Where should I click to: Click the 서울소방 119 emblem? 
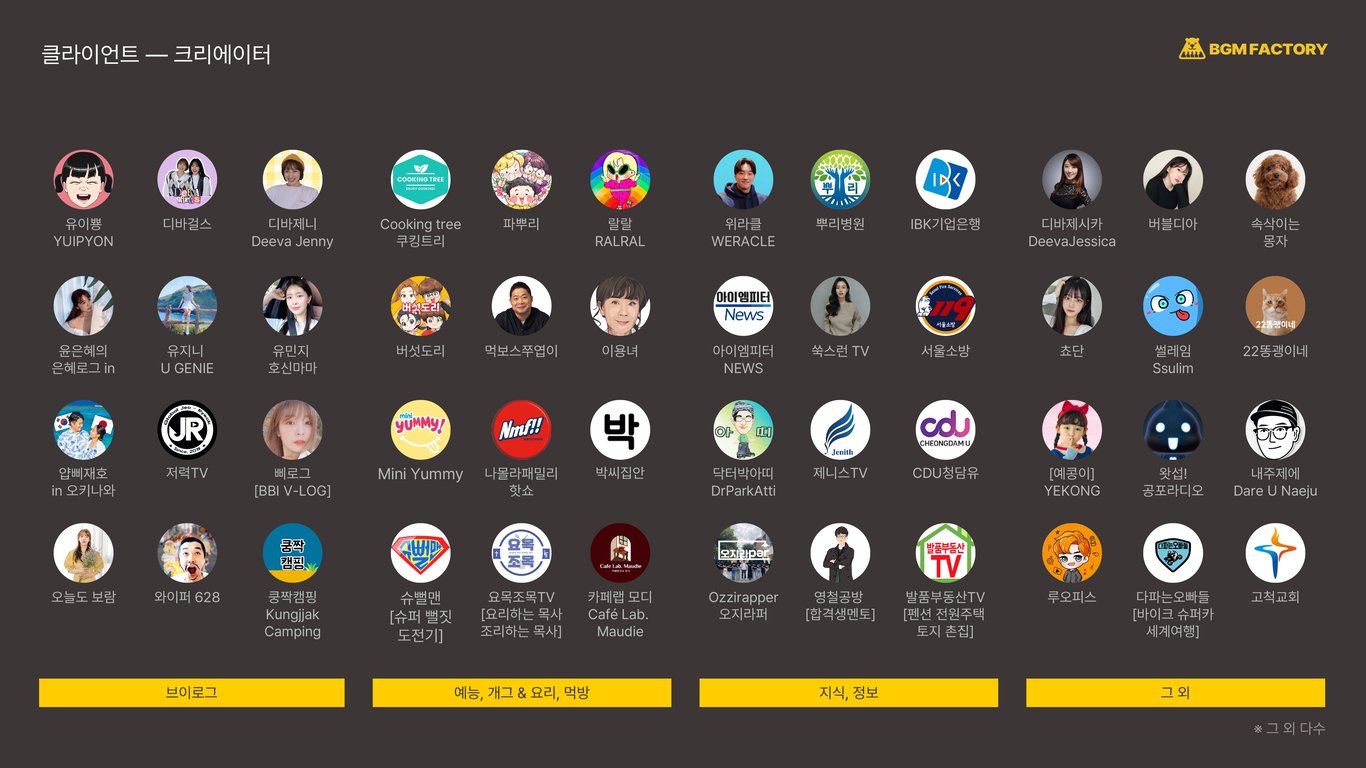[945, 306]
